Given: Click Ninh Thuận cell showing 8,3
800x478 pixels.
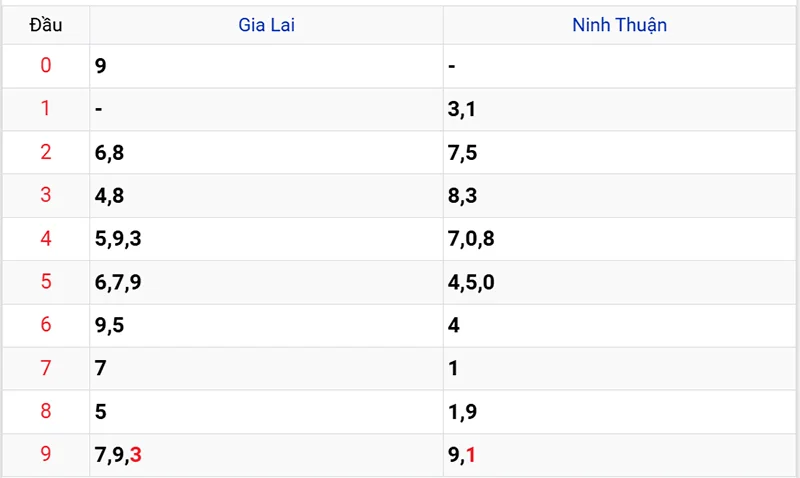Looking at the screenshot, I should click(x=463, y=195).
